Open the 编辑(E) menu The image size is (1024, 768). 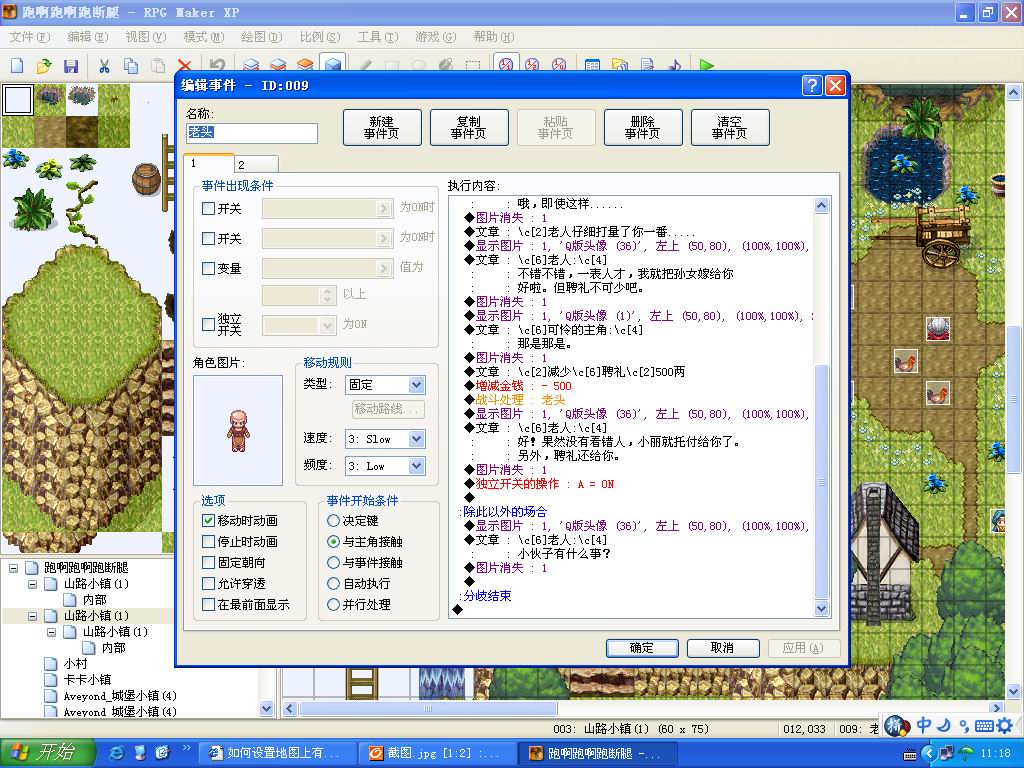click(x=88, y=37)
